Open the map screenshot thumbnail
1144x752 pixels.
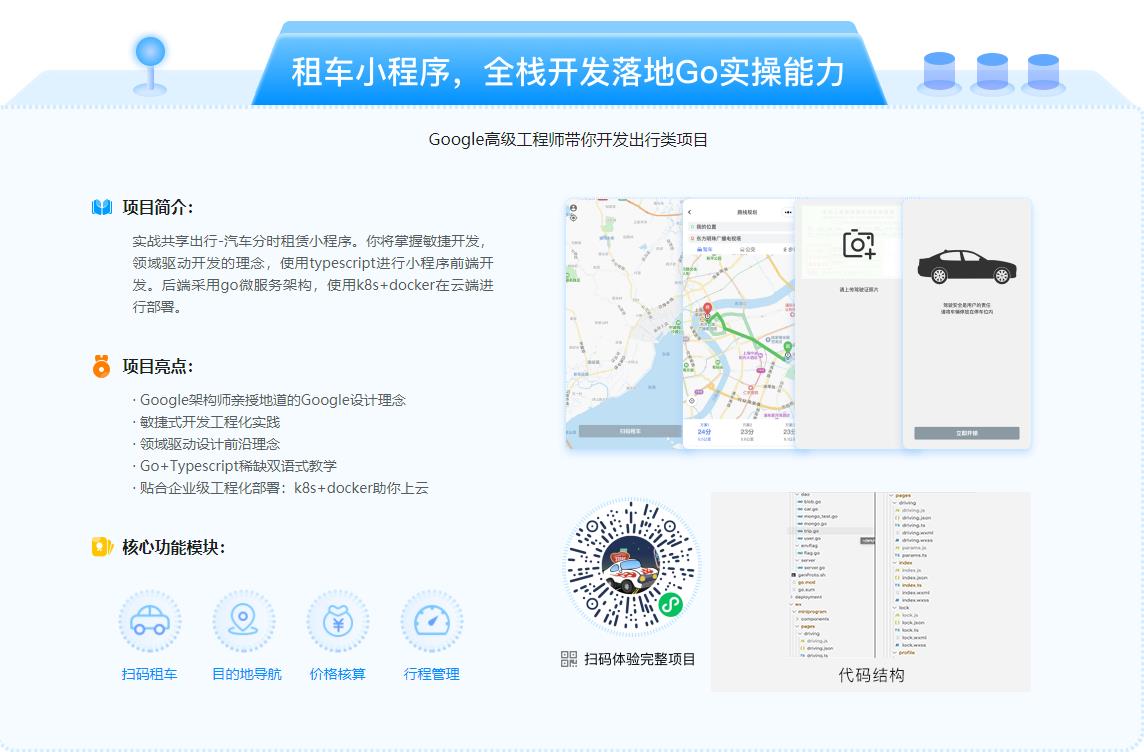click(x=625, y=323)
